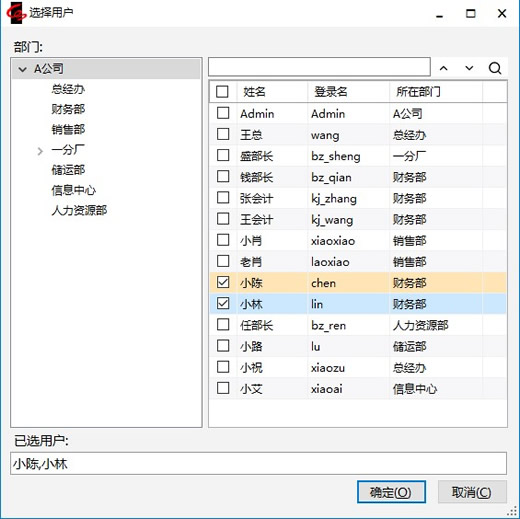The image size is (520, 519).
Task: Jump to next search match arrow
Action: click(x=469, y=68)
